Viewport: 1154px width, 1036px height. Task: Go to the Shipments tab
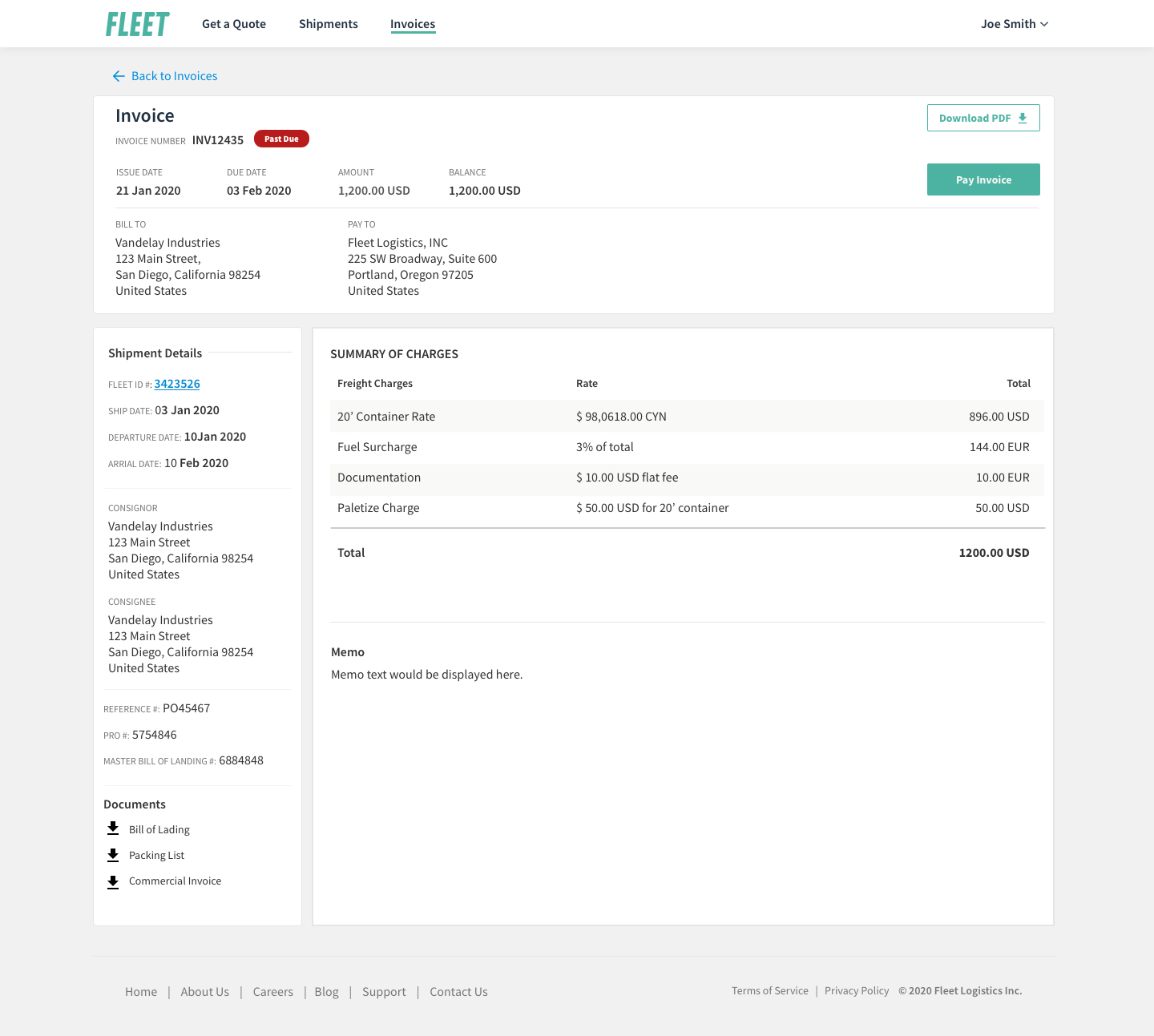329,24
